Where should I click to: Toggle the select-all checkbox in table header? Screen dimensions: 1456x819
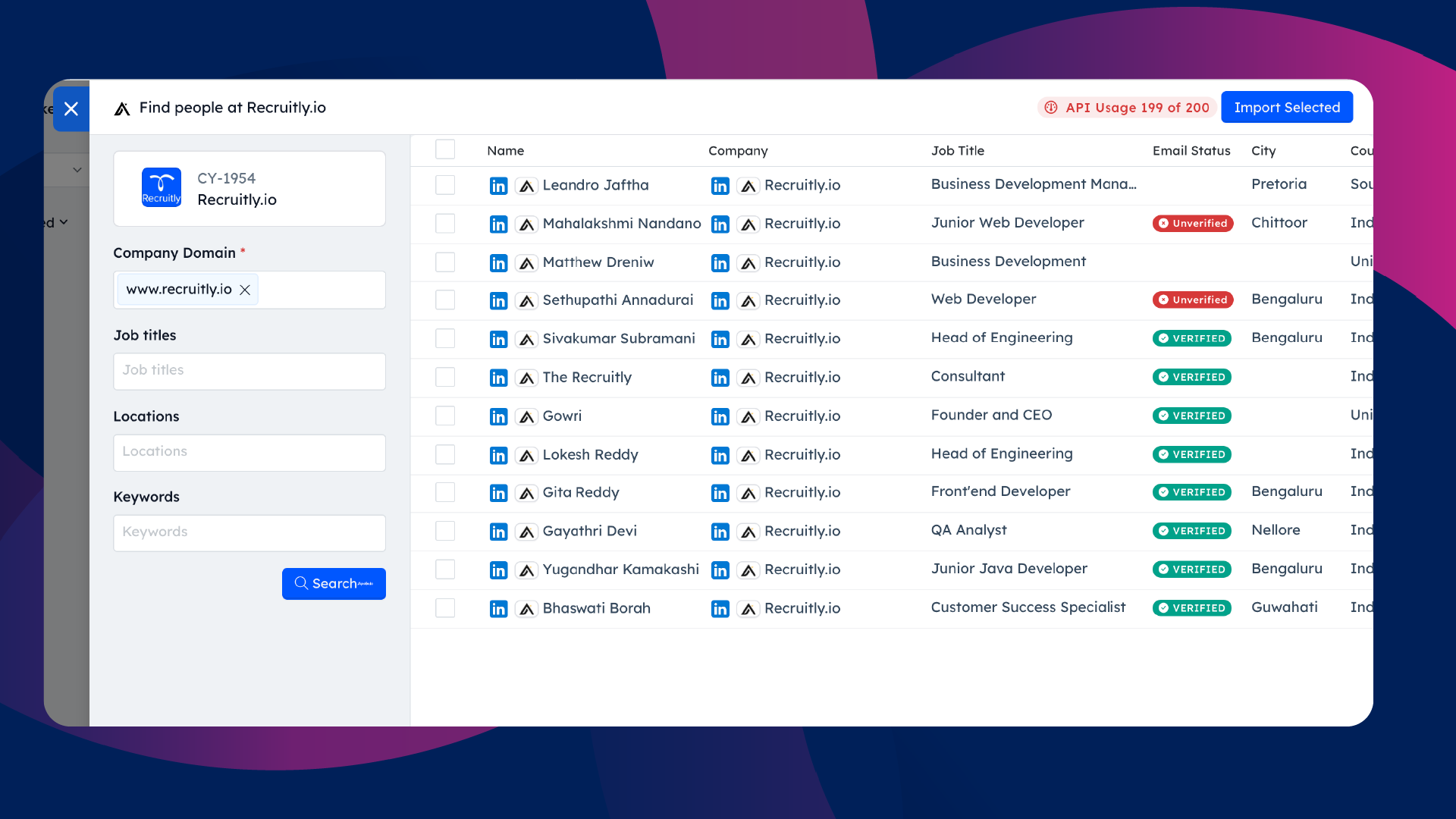[x=445, y=149]
